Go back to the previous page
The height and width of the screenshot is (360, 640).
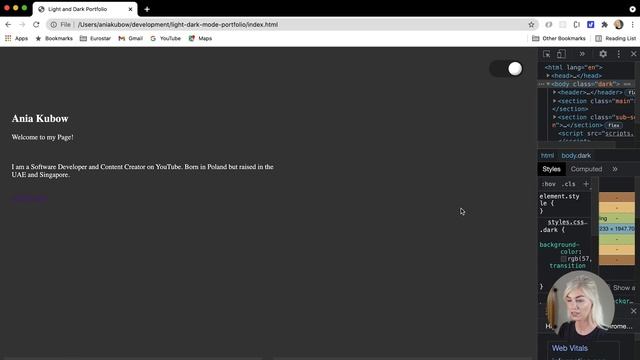(x=8, y=24)
